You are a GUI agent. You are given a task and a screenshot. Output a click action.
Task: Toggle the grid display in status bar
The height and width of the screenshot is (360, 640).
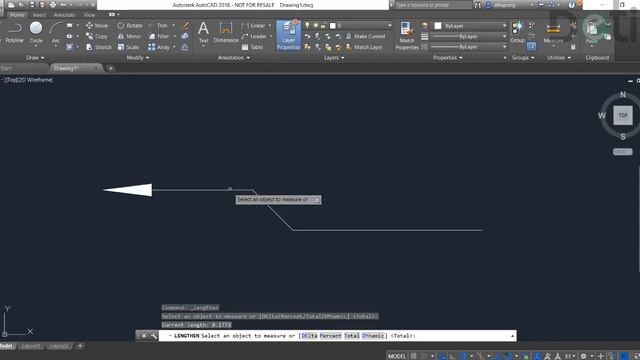[413, 356]
